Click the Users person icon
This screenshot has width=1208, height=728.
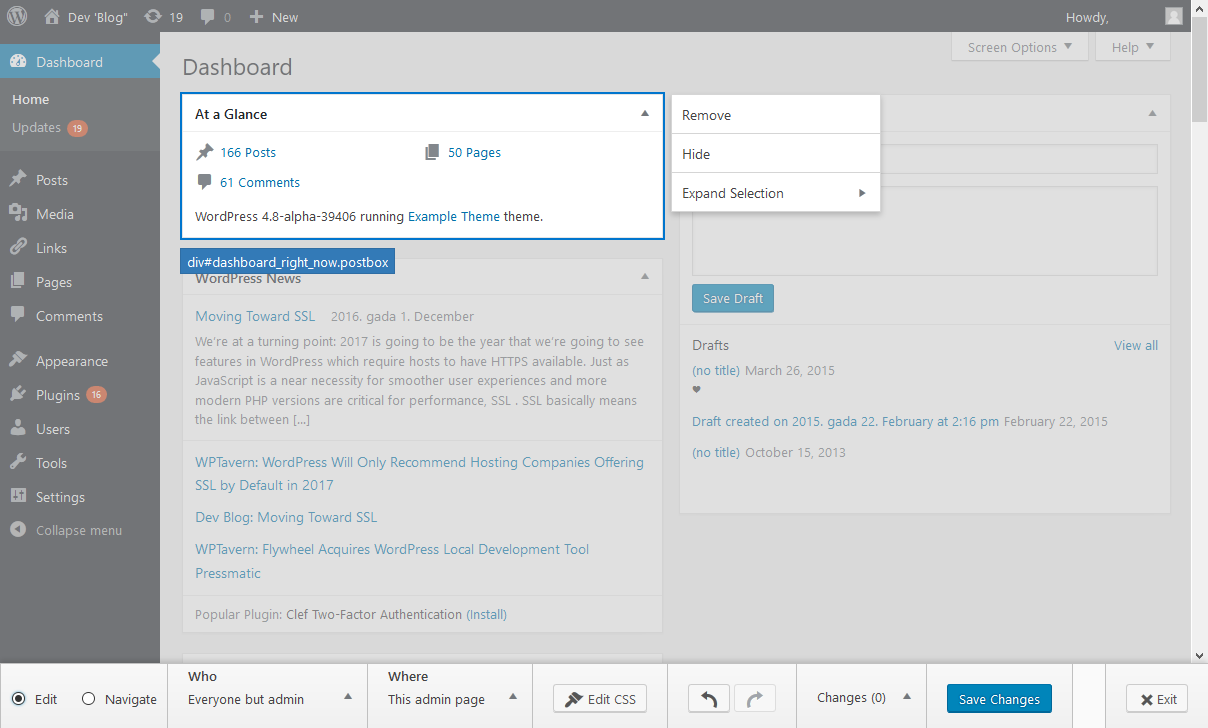(x=18, y=428)
